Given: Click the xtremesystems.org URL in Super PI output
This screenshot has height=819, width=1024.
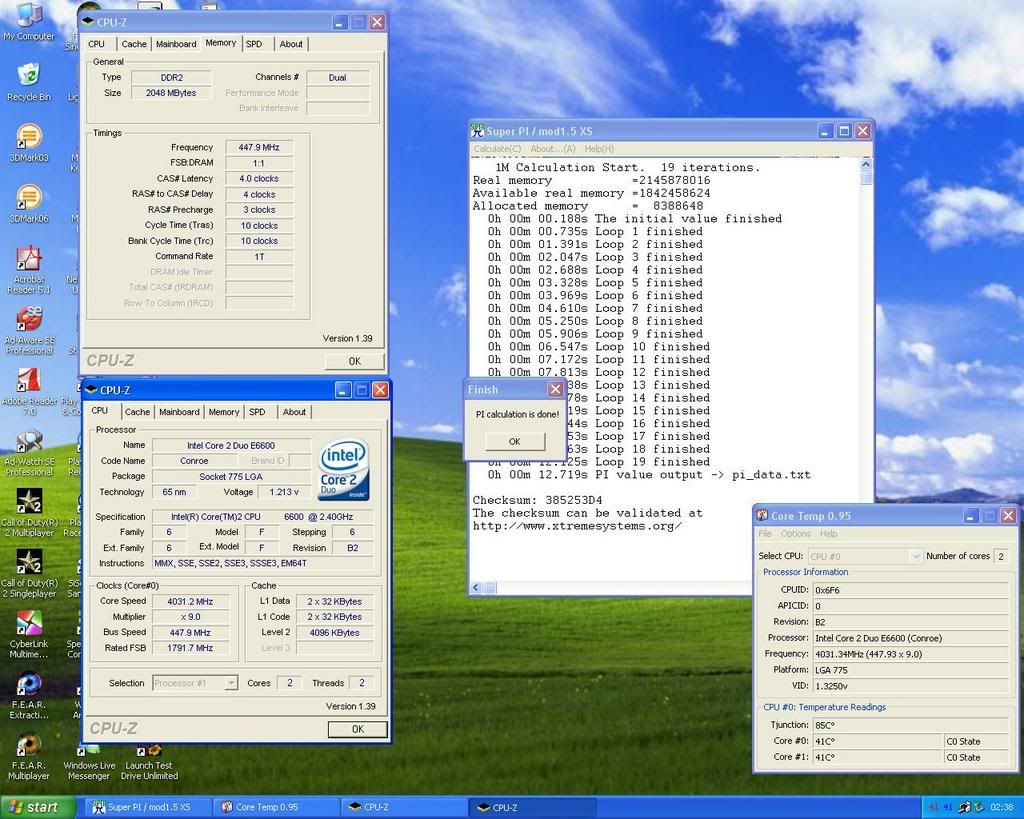Looking at the screenshot, I should pyautogui.click(x=577, y=526).
